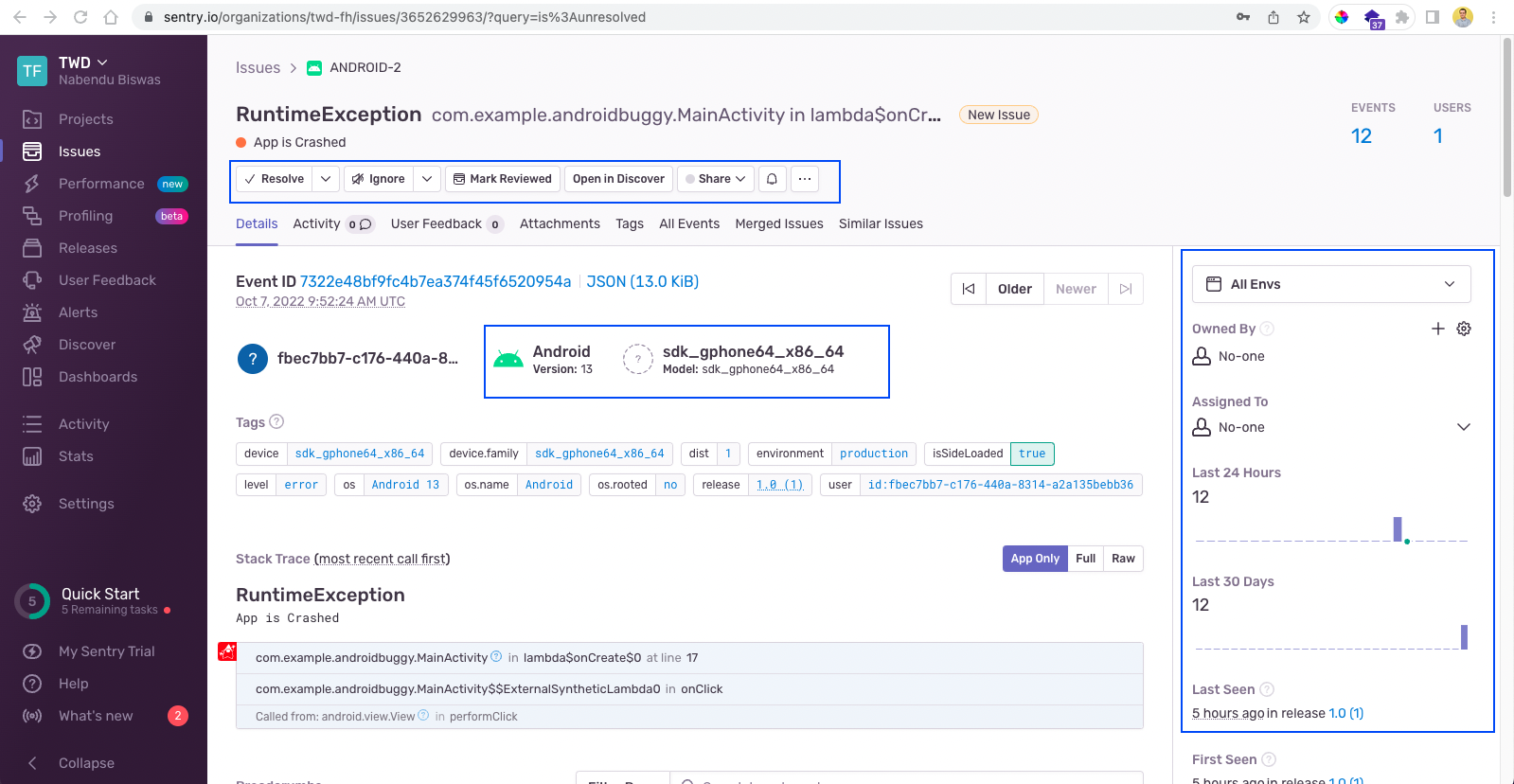
Task: Click the page vertical scrollbar
Action: tap(1506, 117)
